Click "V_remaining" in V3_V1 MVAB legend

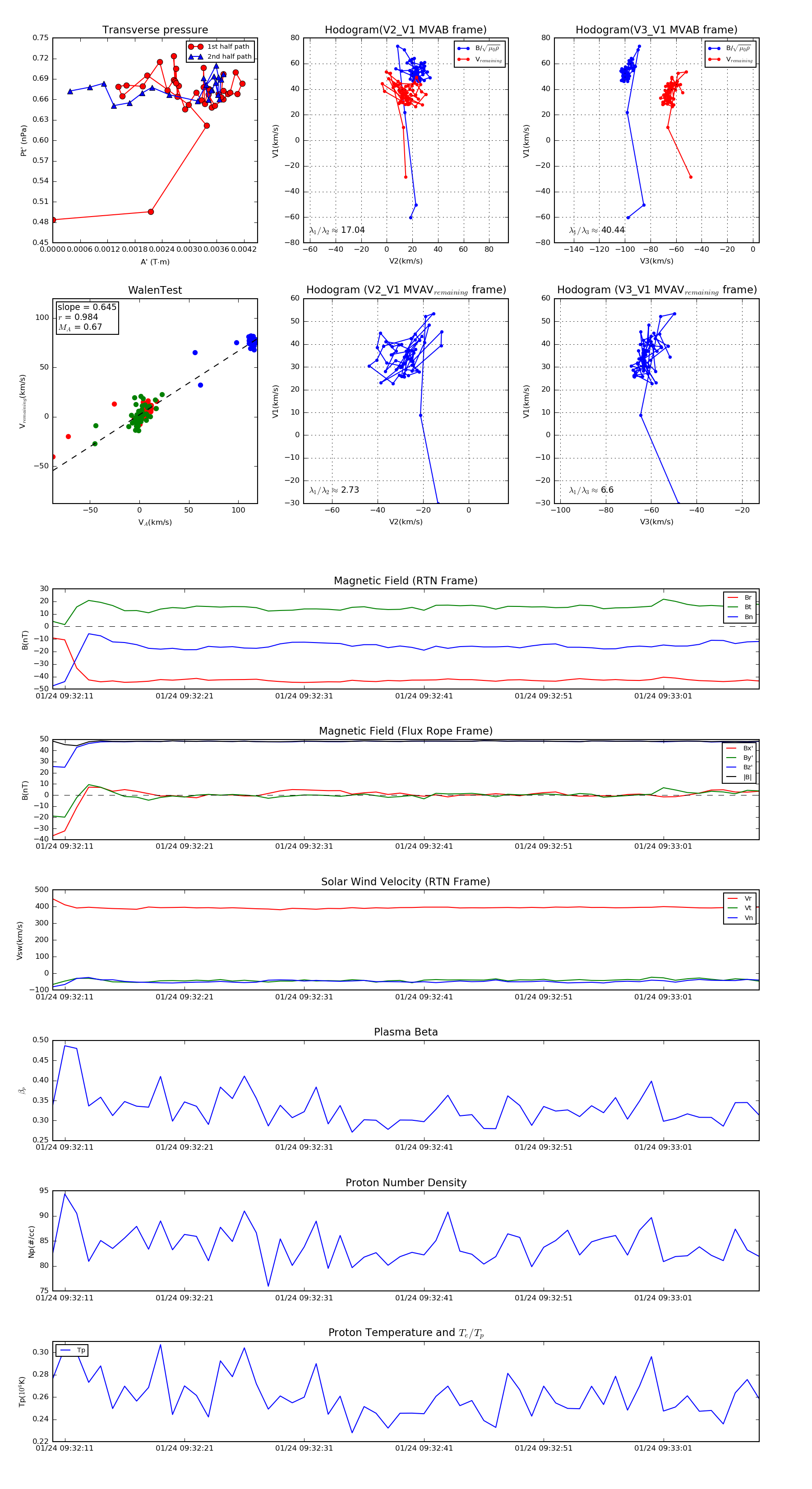click(x=740, y=60)
